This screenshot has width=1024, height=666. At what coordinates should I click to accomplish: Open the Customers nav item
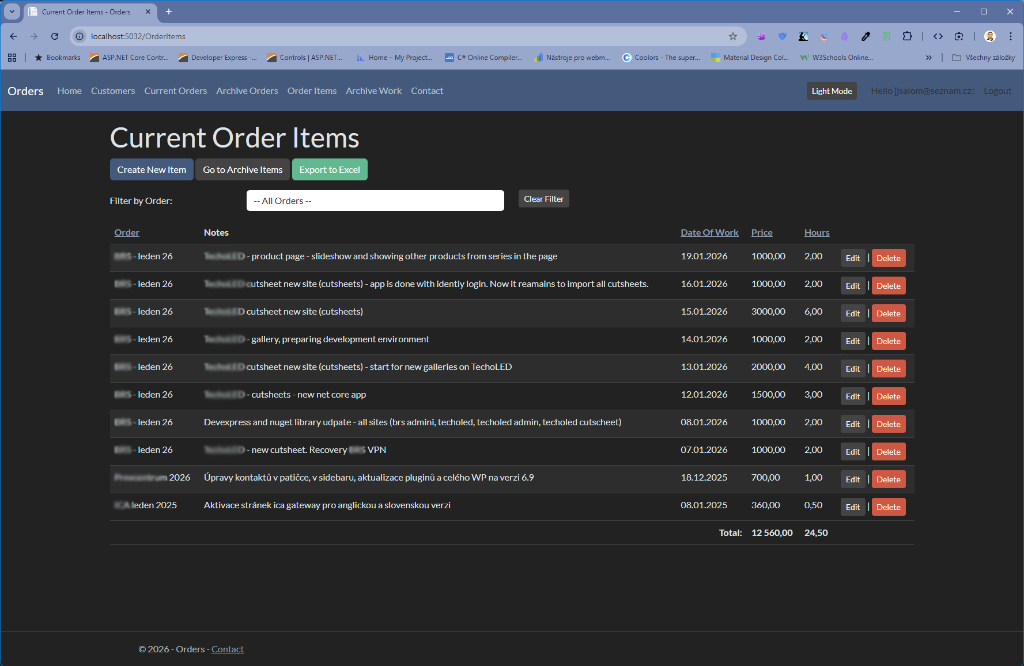[x=113, y=91]
